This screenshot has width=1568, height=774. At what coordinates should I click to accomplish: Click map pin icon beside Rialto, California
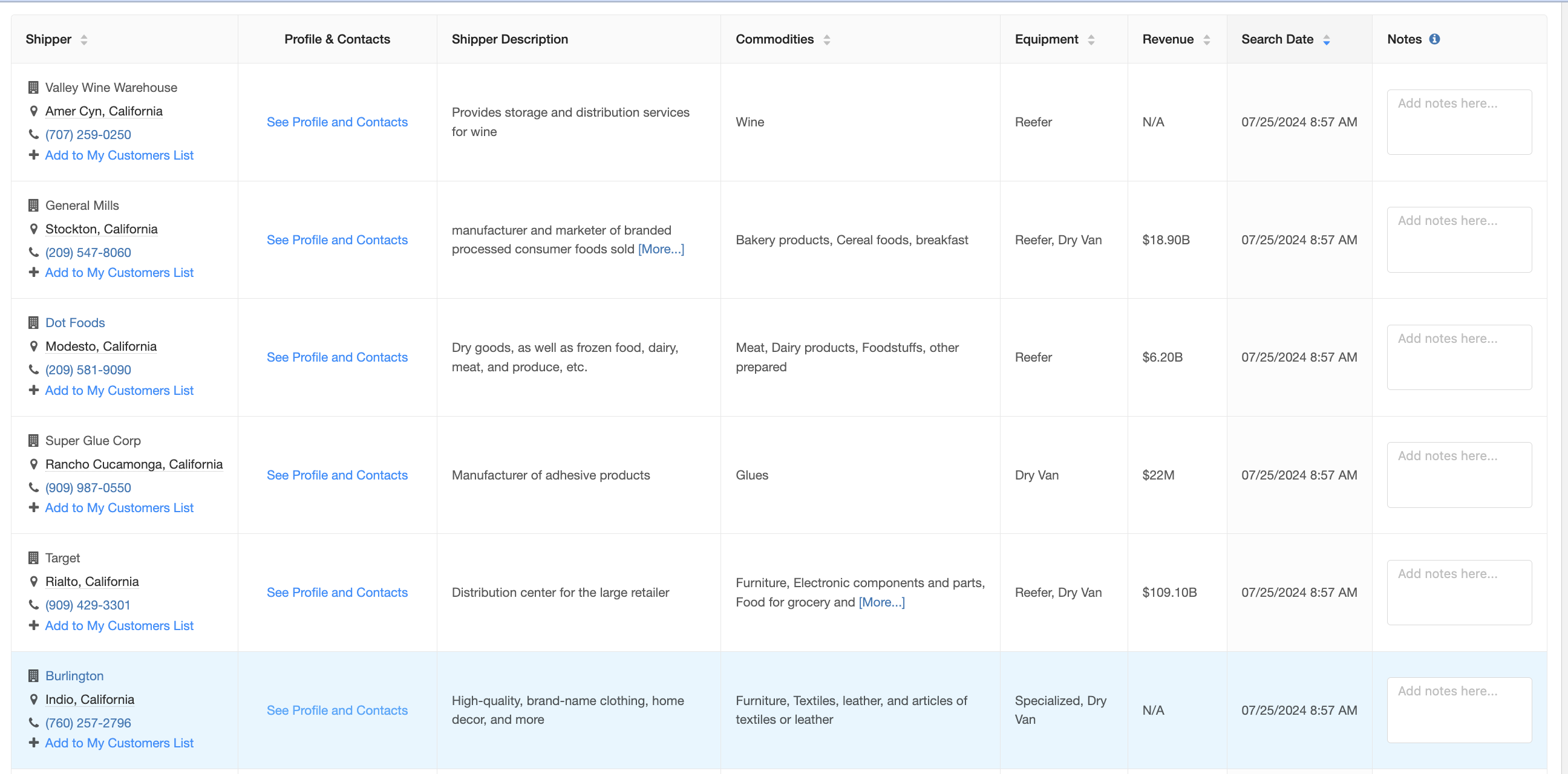33,582
